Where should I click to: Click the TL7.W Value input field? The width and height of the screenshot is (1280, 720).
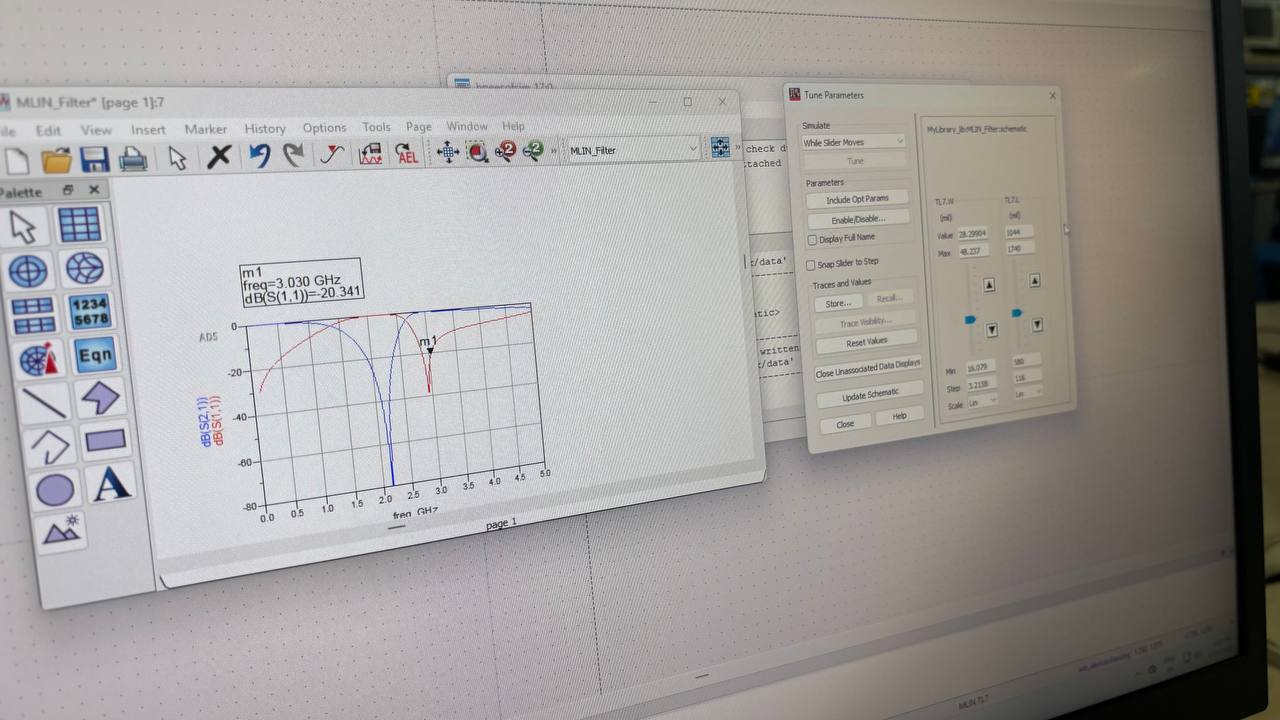pyautogui.click(x=973, y=234)
